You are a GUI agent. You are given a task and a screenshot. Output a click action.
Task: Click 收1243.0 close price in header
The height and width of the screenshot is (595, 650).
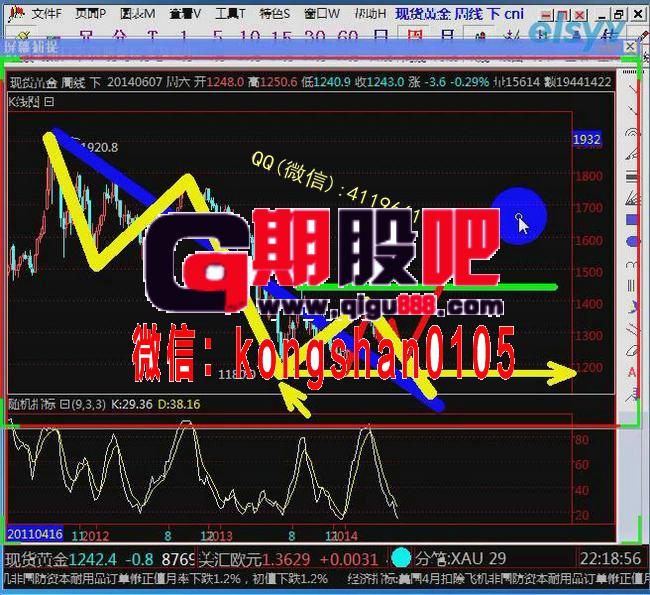pos(379,82)
